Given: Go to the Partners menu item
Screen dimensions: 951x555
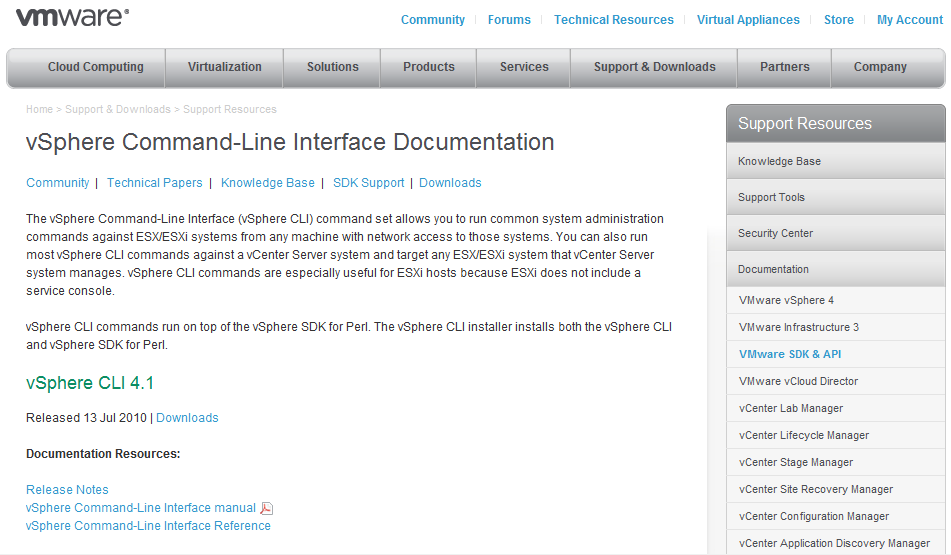Looking at the screenshot, I should 785,67.
